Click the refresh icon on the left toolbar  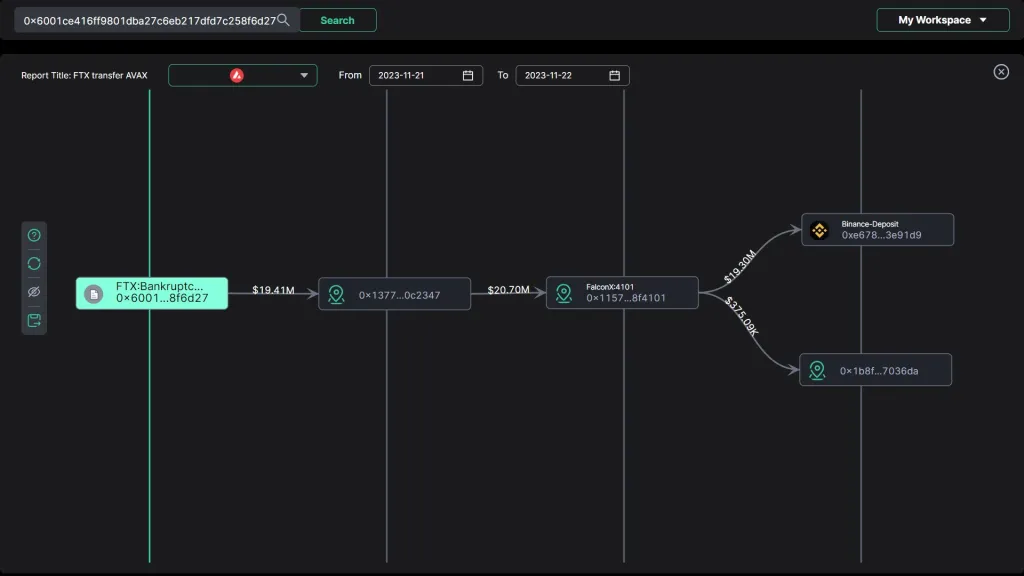[x=33, y=263]
